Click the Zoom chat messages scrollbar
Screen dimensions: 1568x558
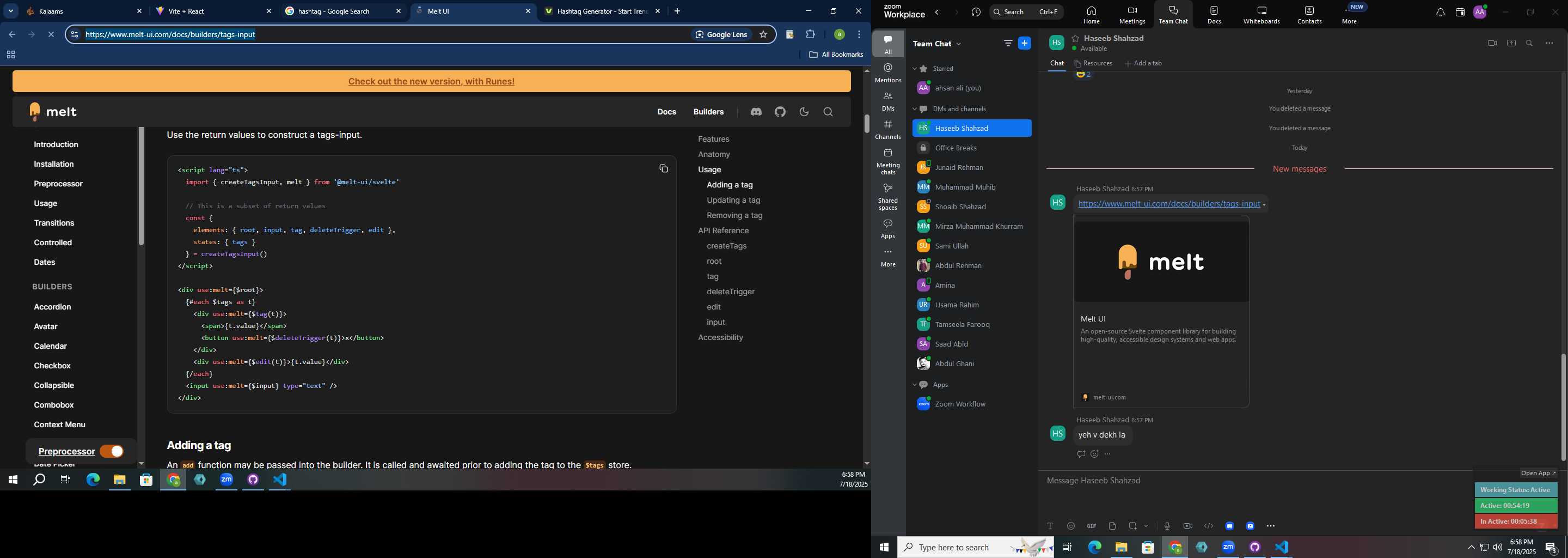point(1563,407)
